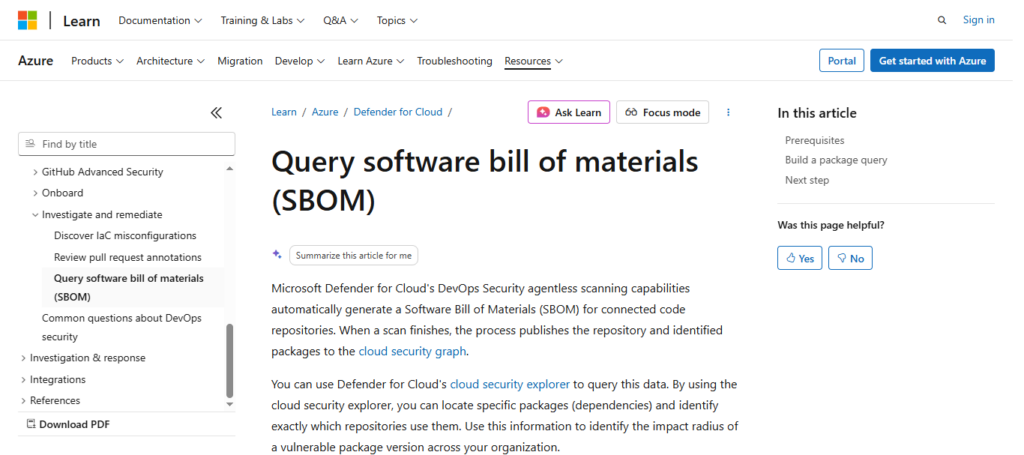The image size is (1024, 455).
Task: Open the Develop menu
Action: click(300, 61)
